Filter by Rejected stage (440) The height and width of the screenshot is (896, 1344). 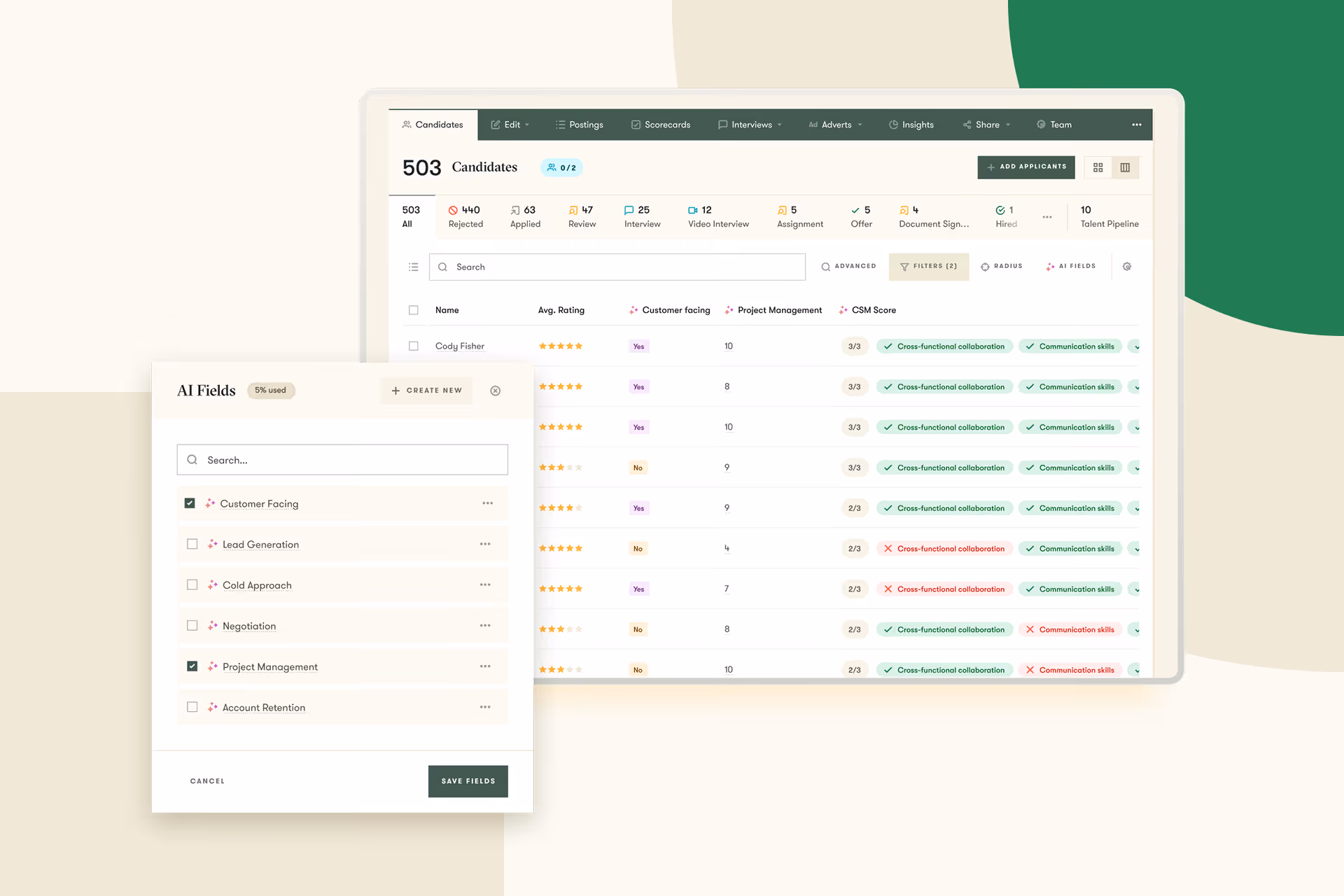465,216
